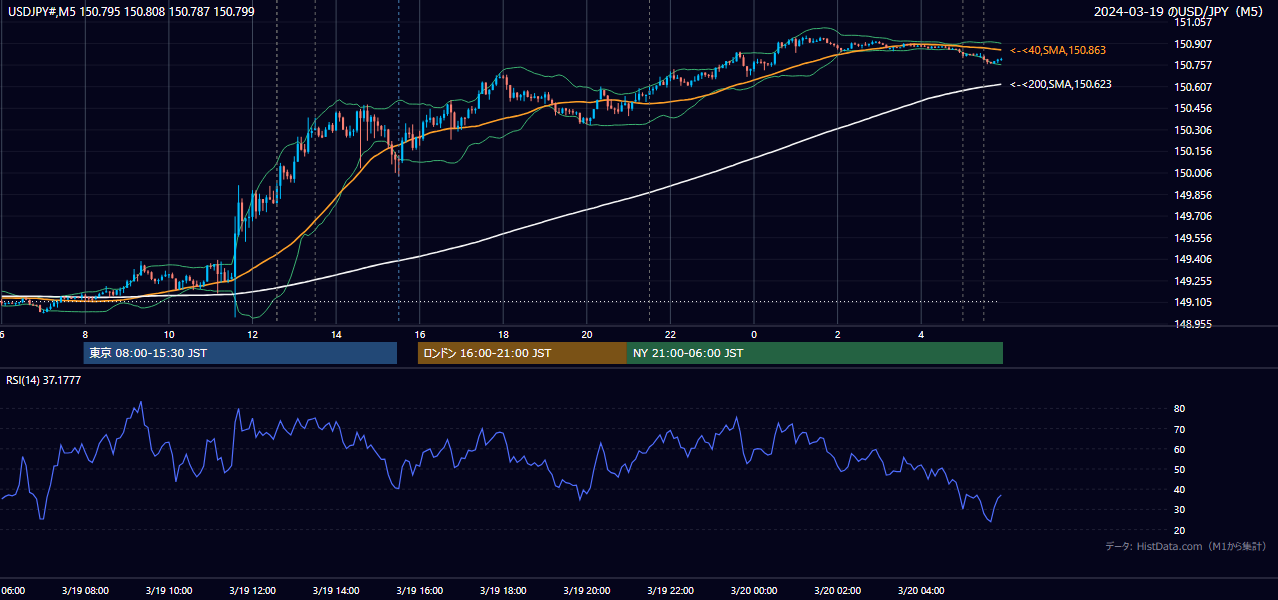Select the white 200 SMA 150.623 label
The width and height of the screenshot is (1278, 600).
[1061, 85]
